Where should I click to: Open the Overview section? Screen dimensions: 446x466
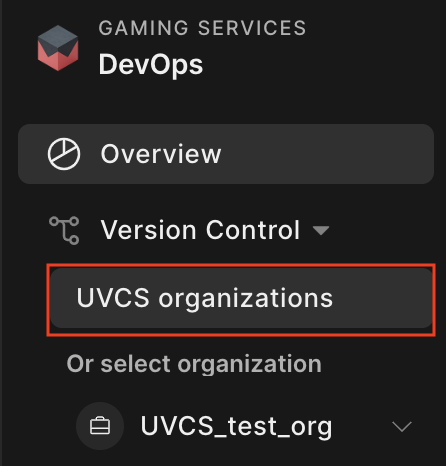point(226,154)
